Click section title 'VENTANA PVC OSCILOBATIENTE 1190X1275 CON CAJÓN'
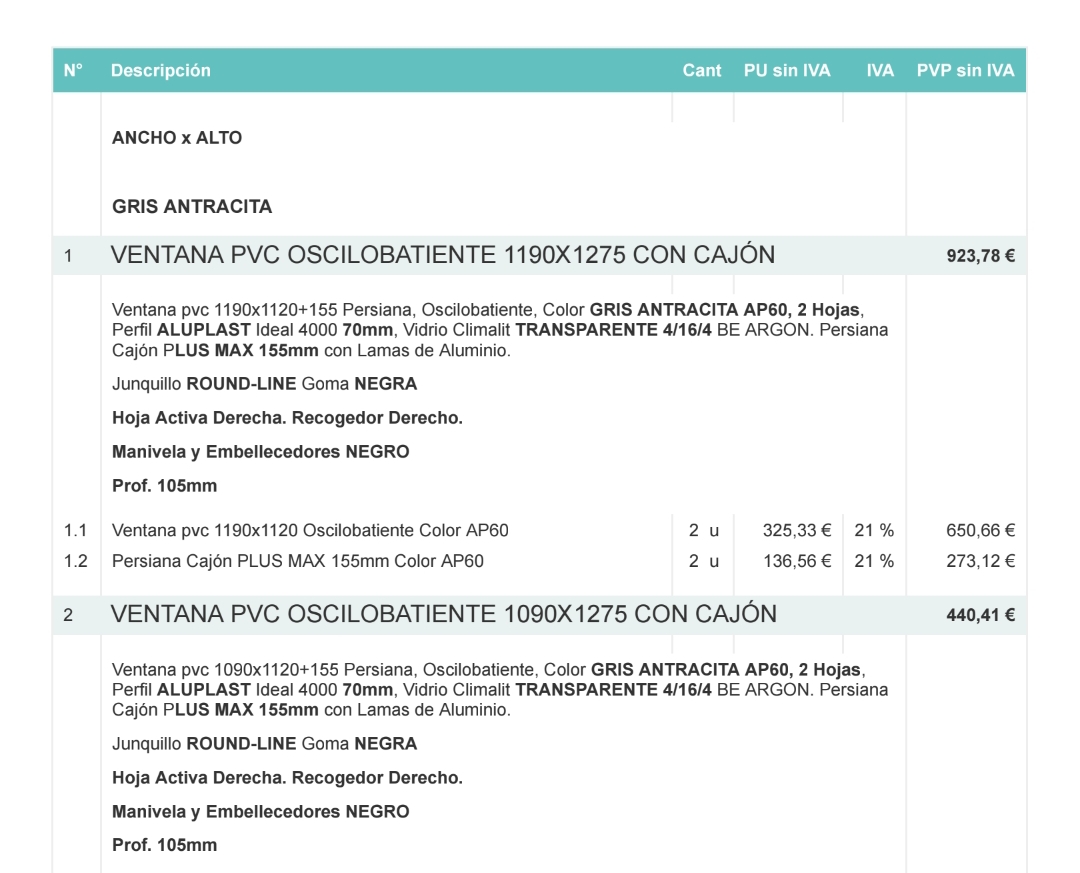 (x=443, y=255)
